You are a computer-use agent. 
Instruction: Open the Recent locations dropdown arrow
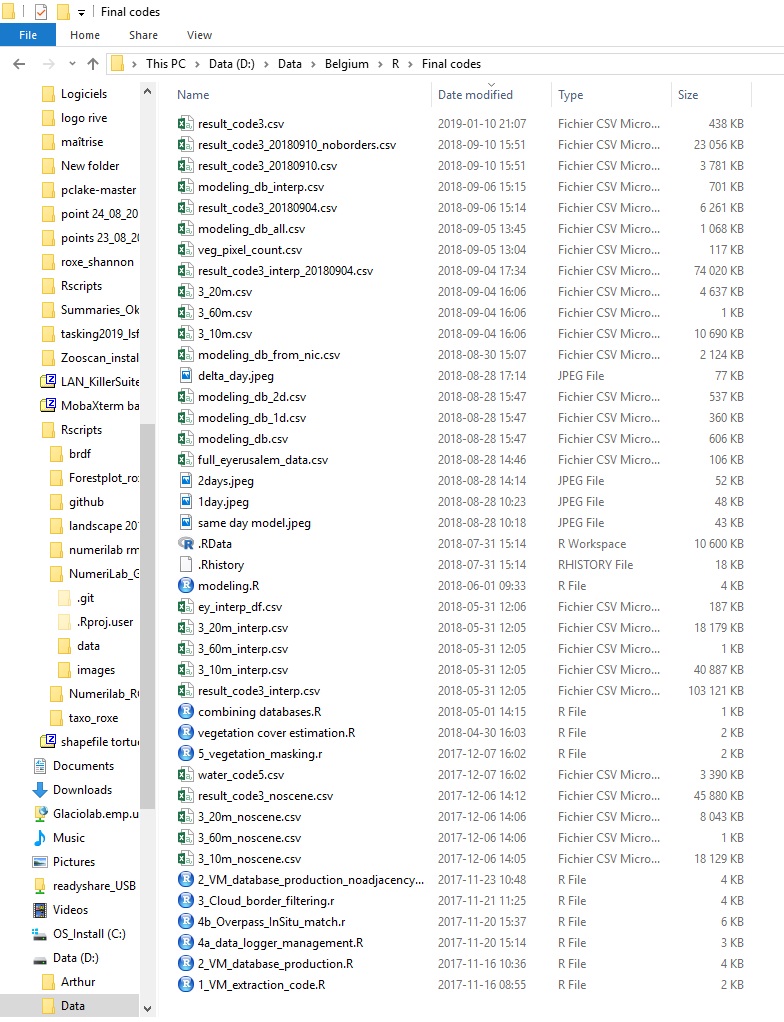(72, 64)
